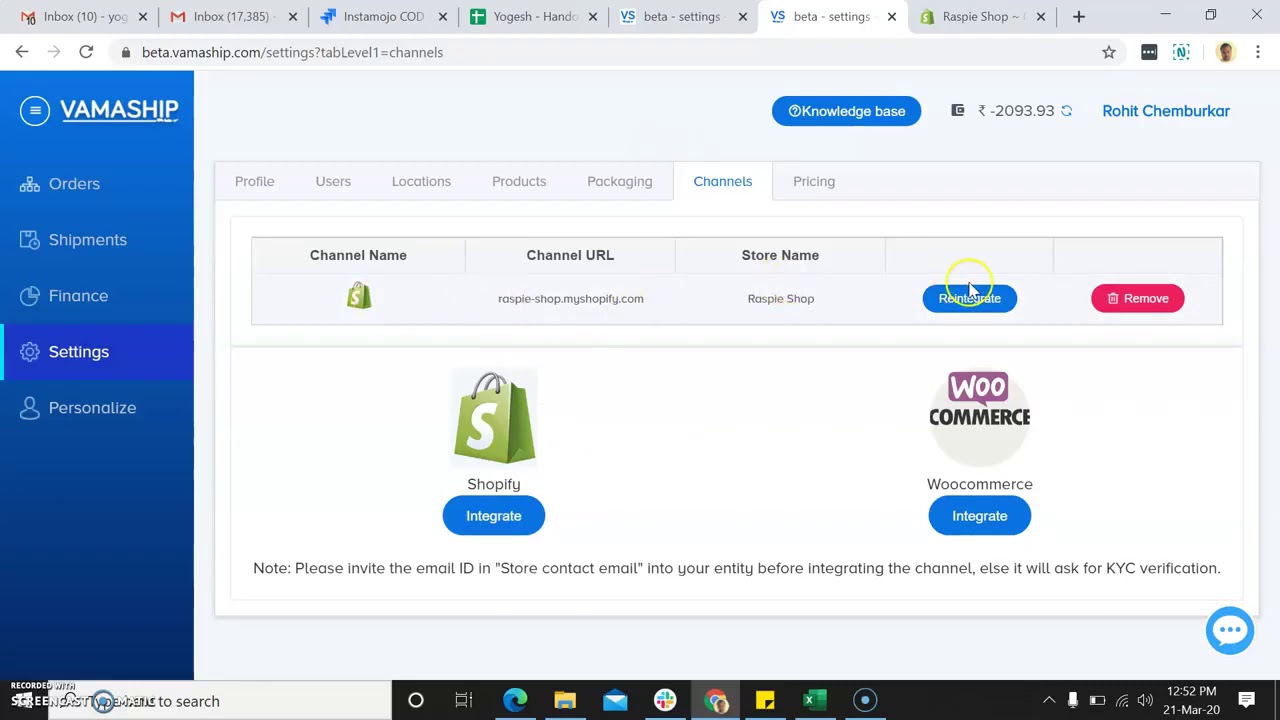Open the Finance section icon

(x=29, y=295)
